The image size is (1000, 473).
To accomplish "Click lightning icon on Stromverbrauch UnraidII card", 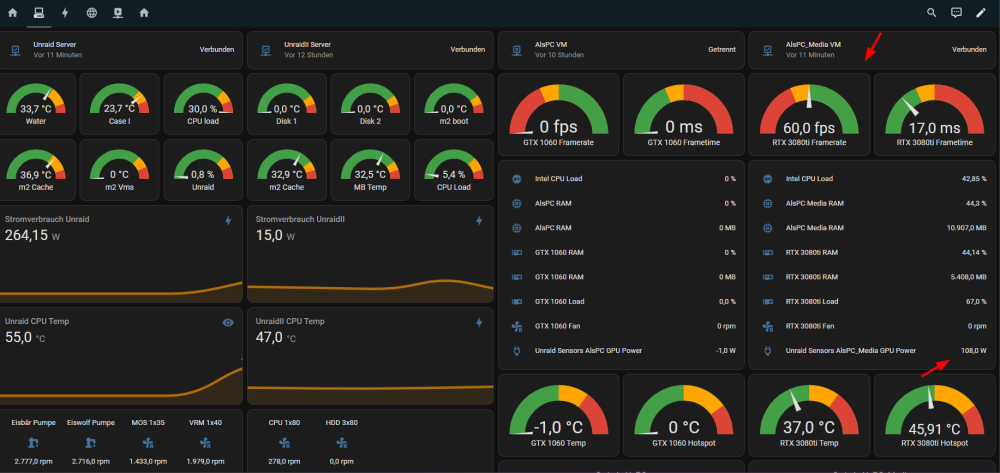I will click(x=479, y=221).
